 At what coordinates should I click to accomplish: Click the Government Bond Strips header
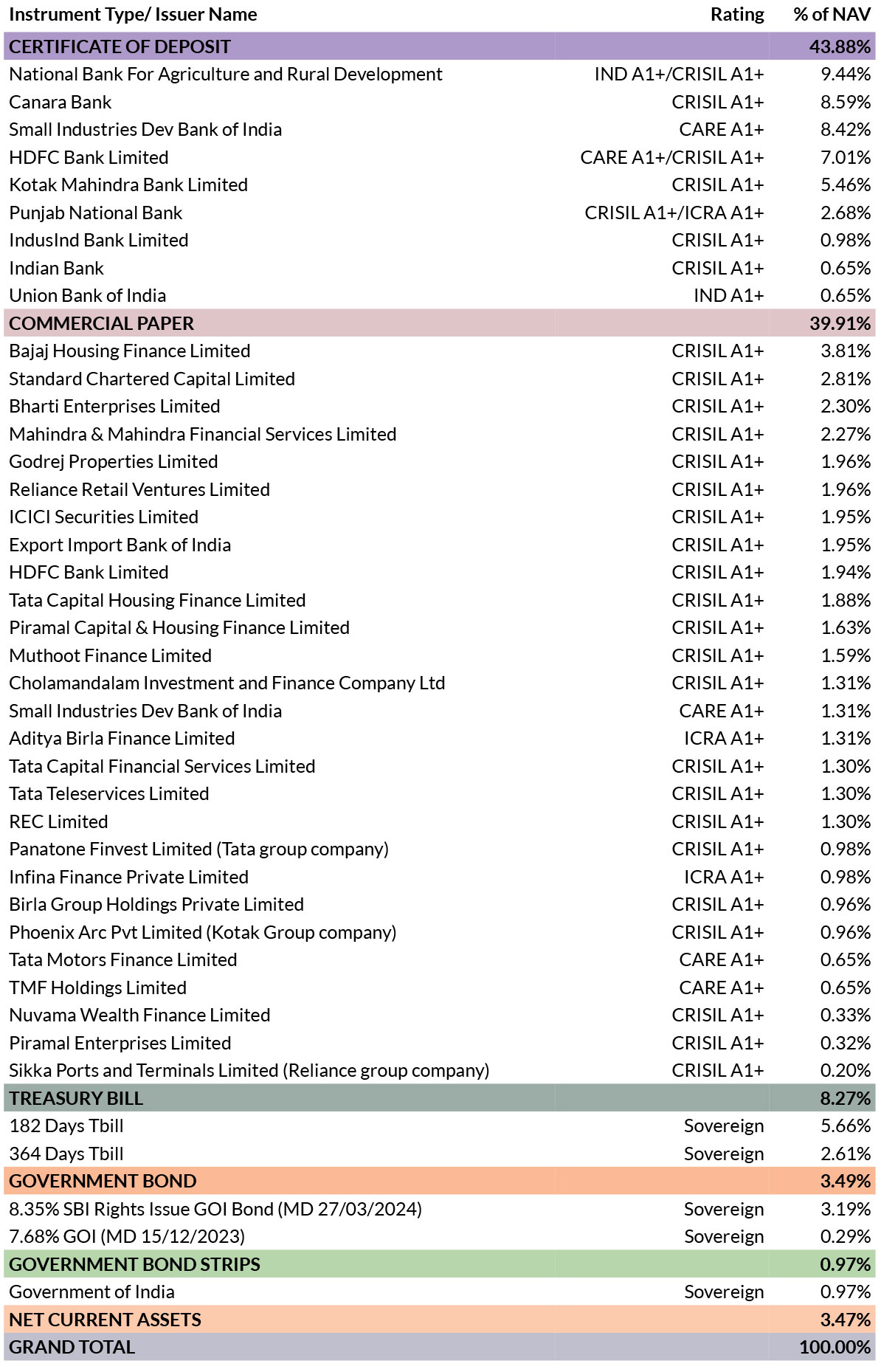click(440, 1264)
